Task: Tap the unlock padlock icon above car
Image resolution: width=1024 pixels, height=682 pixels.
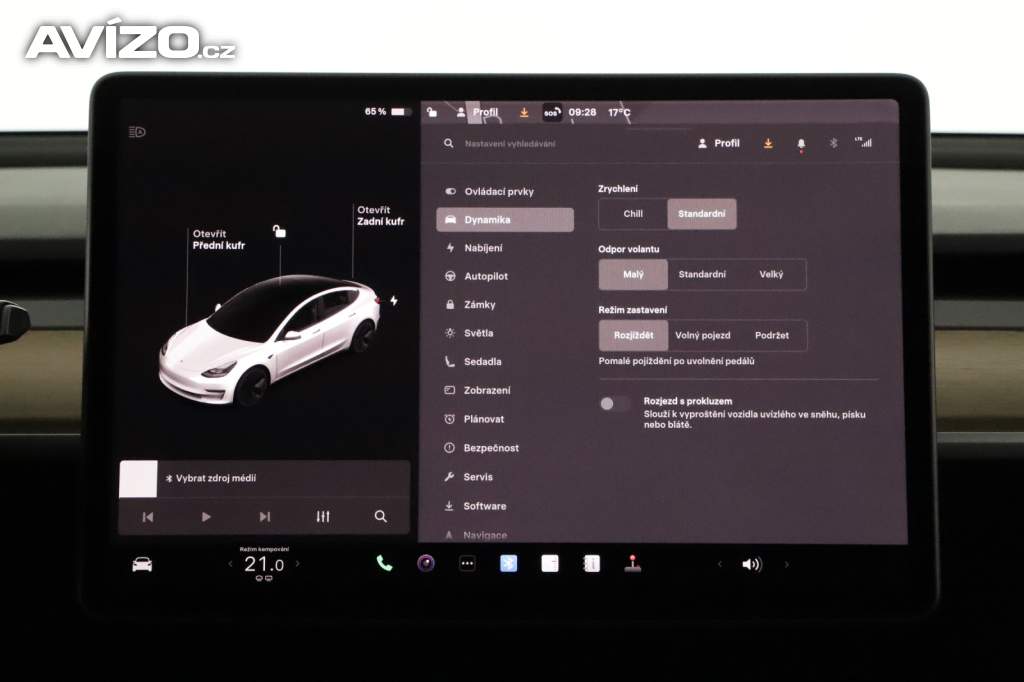Action: click(x=279, y=232)
